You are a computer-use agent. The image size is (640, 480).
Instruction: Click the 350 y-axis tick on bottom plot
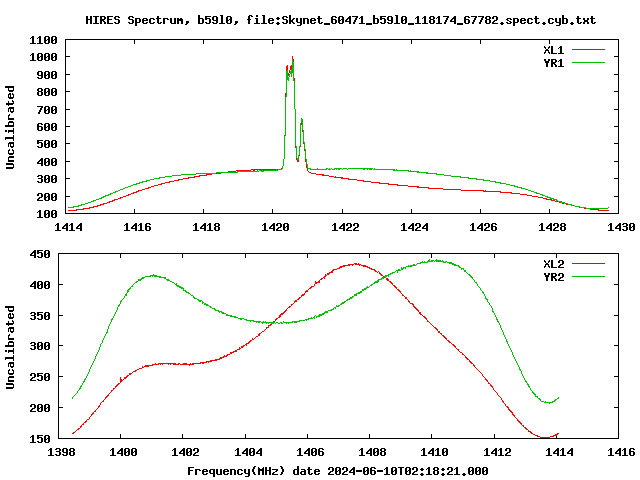click(x=40, y=316)
